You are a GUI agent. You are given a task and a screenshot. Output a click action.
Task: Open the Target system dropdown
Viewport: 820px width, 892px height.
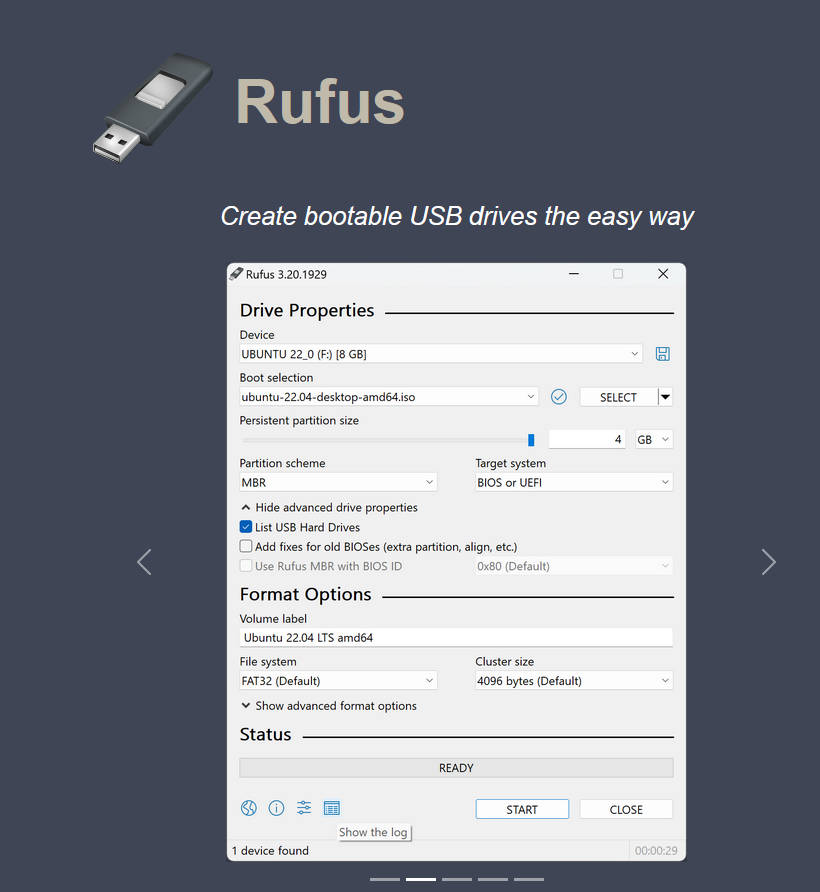[x=573, y=483]
